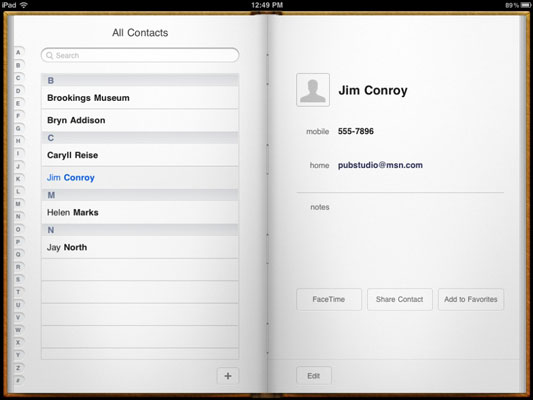Image resolution: width=533 pixels, height=400 pixels.
Task: Jump to index tab O
Action: pos(18,229)
